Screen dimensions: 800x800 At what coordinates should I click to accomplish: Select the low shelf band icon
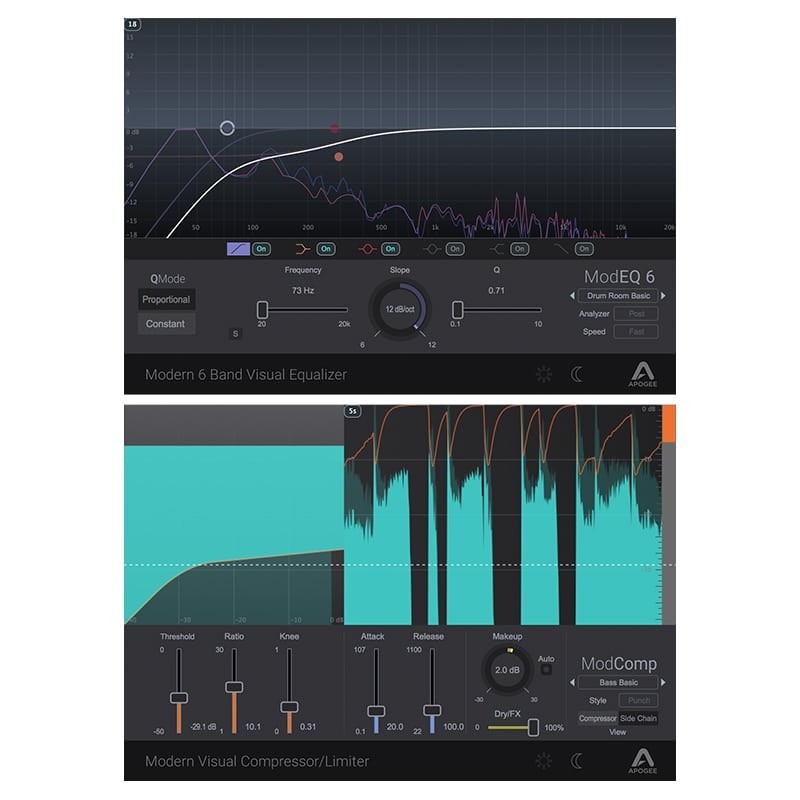[303, 249]
